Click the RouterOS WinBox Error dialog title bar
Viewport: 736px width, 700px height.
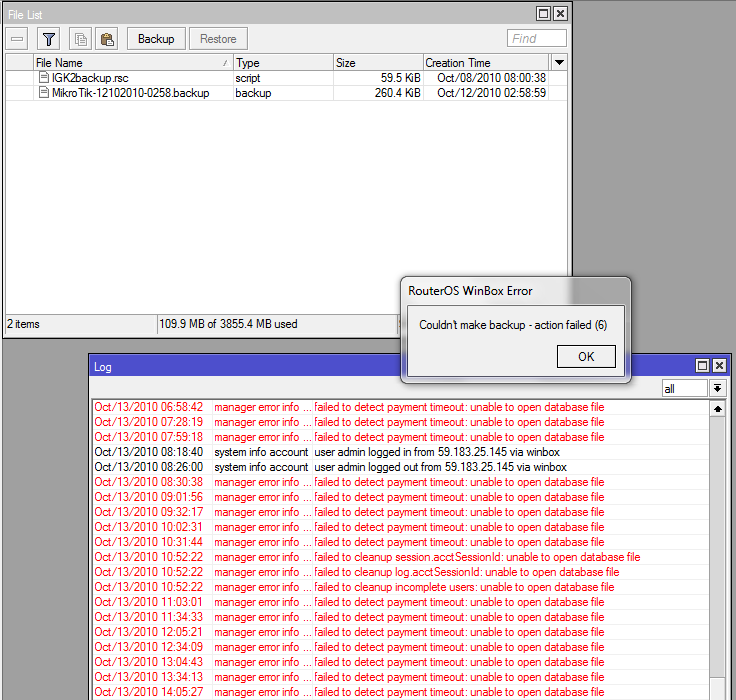[x=515, y=291]
